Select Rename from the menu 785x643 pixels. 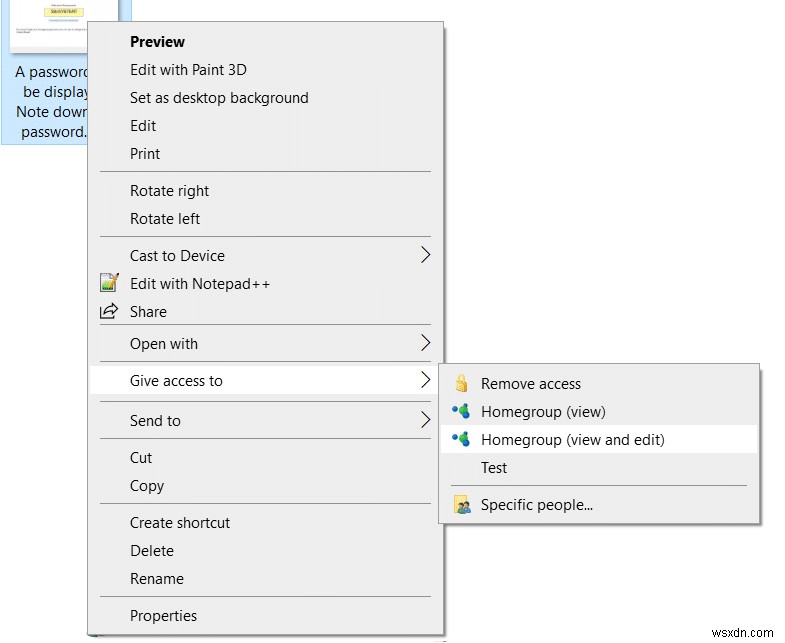157,578
